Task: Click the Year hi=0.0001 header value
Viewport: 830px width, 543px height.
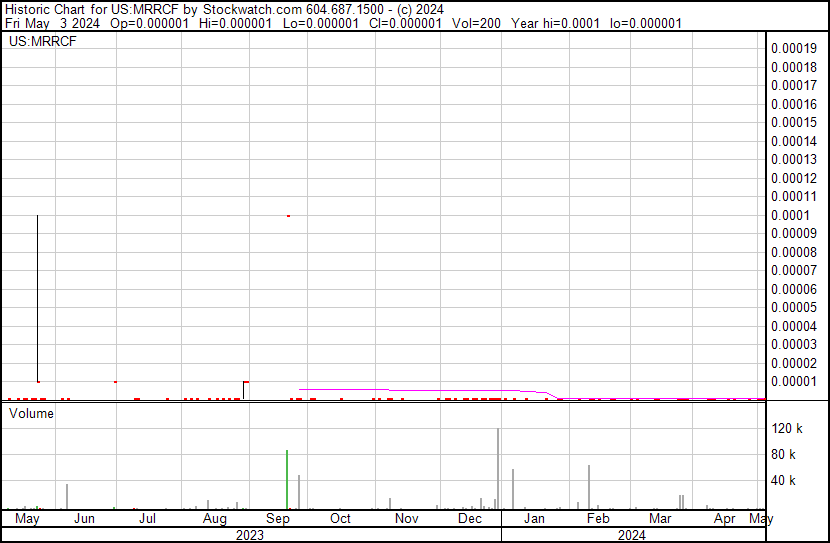Action: 555,23
